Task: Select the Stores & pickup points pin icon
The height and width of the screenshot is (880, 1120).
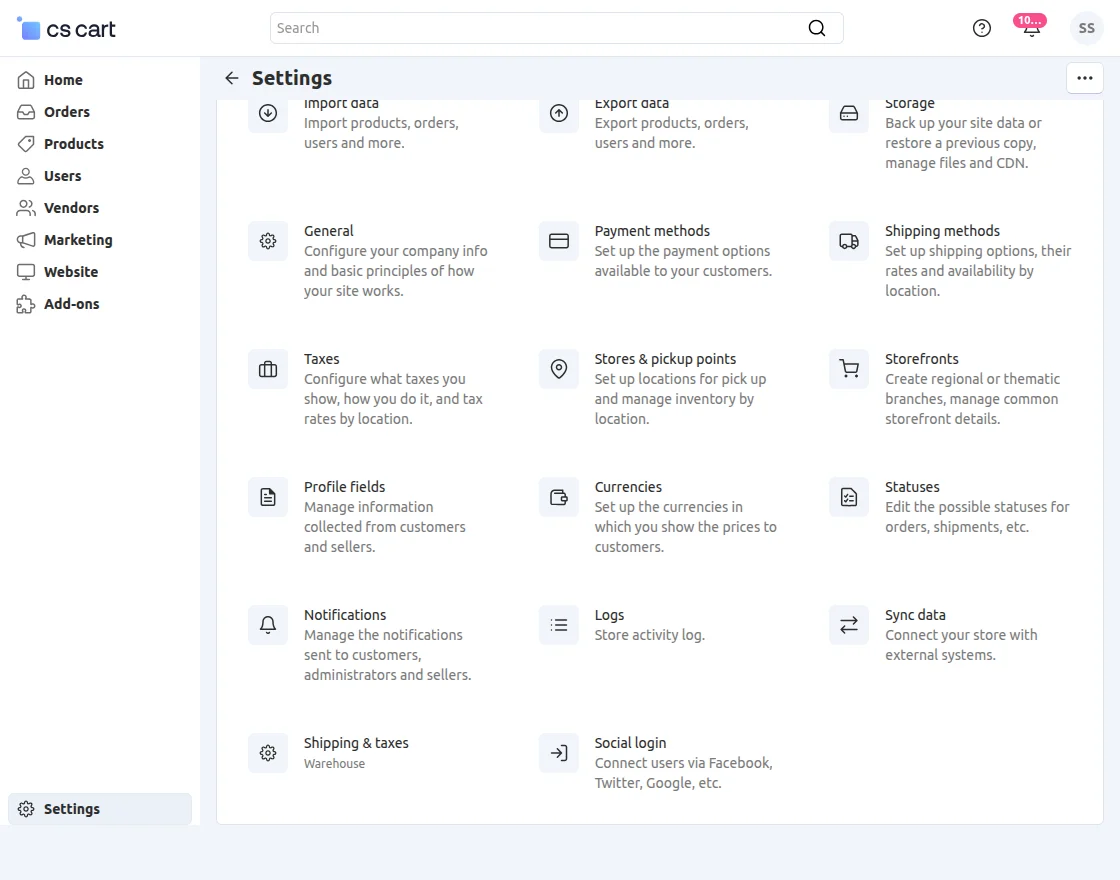Action: [558, 369]
